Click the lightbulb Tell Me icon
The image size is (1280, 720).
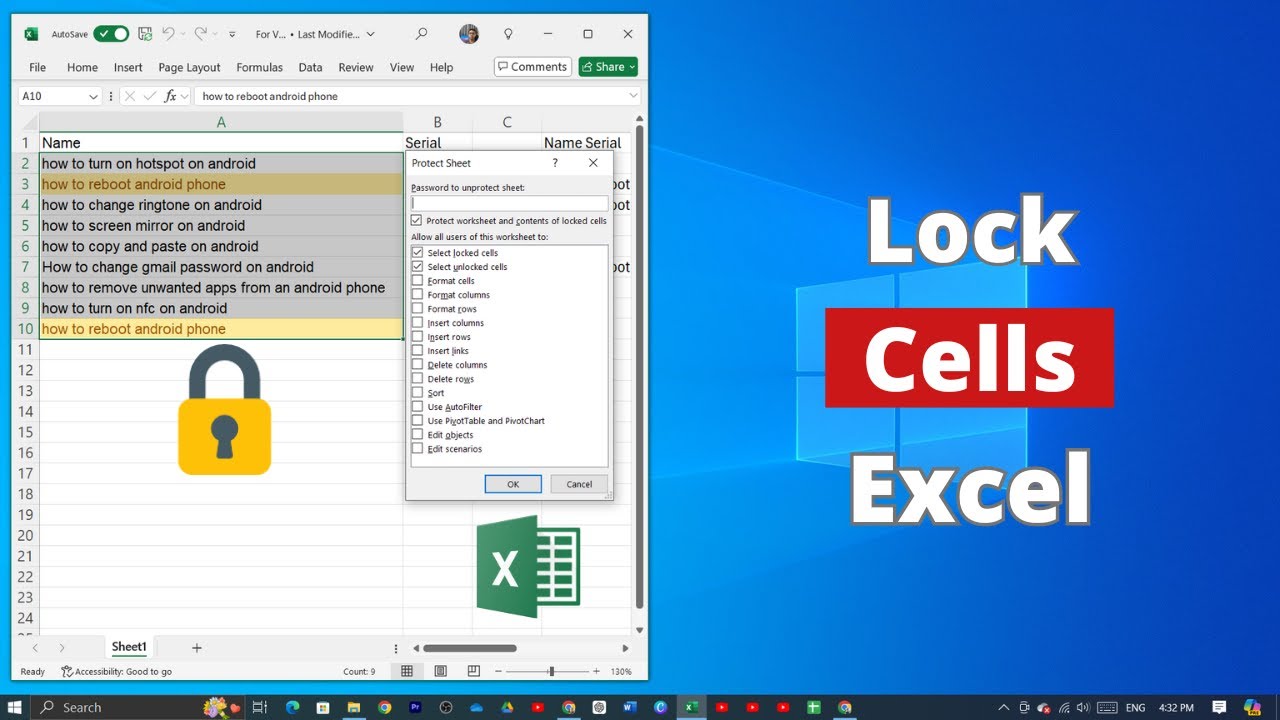tap(508, 34)
